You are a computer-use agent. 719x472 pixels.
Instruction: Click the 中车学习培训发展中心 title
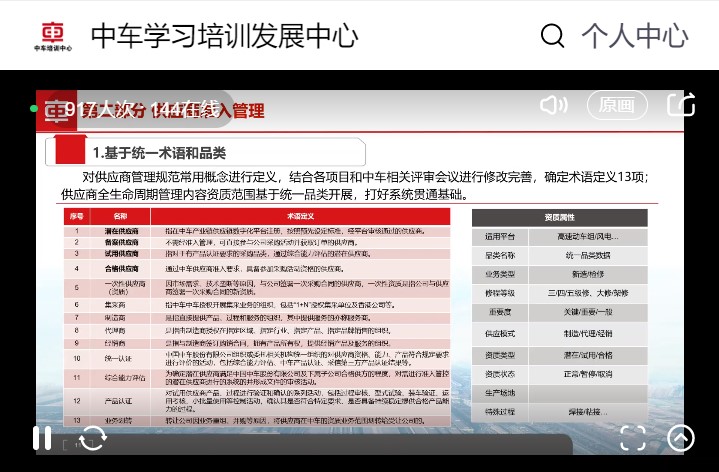[224, 36]
